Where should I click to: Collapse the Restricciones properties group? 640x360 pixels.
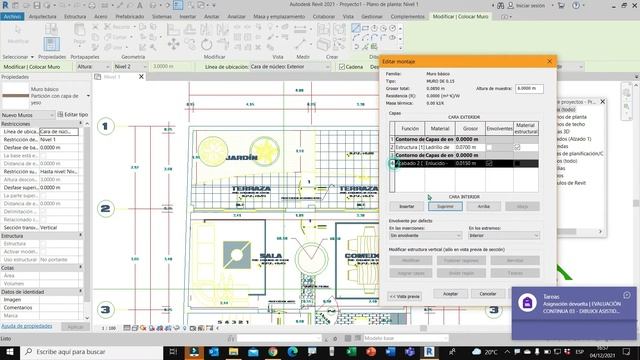[x=80, y=123]
